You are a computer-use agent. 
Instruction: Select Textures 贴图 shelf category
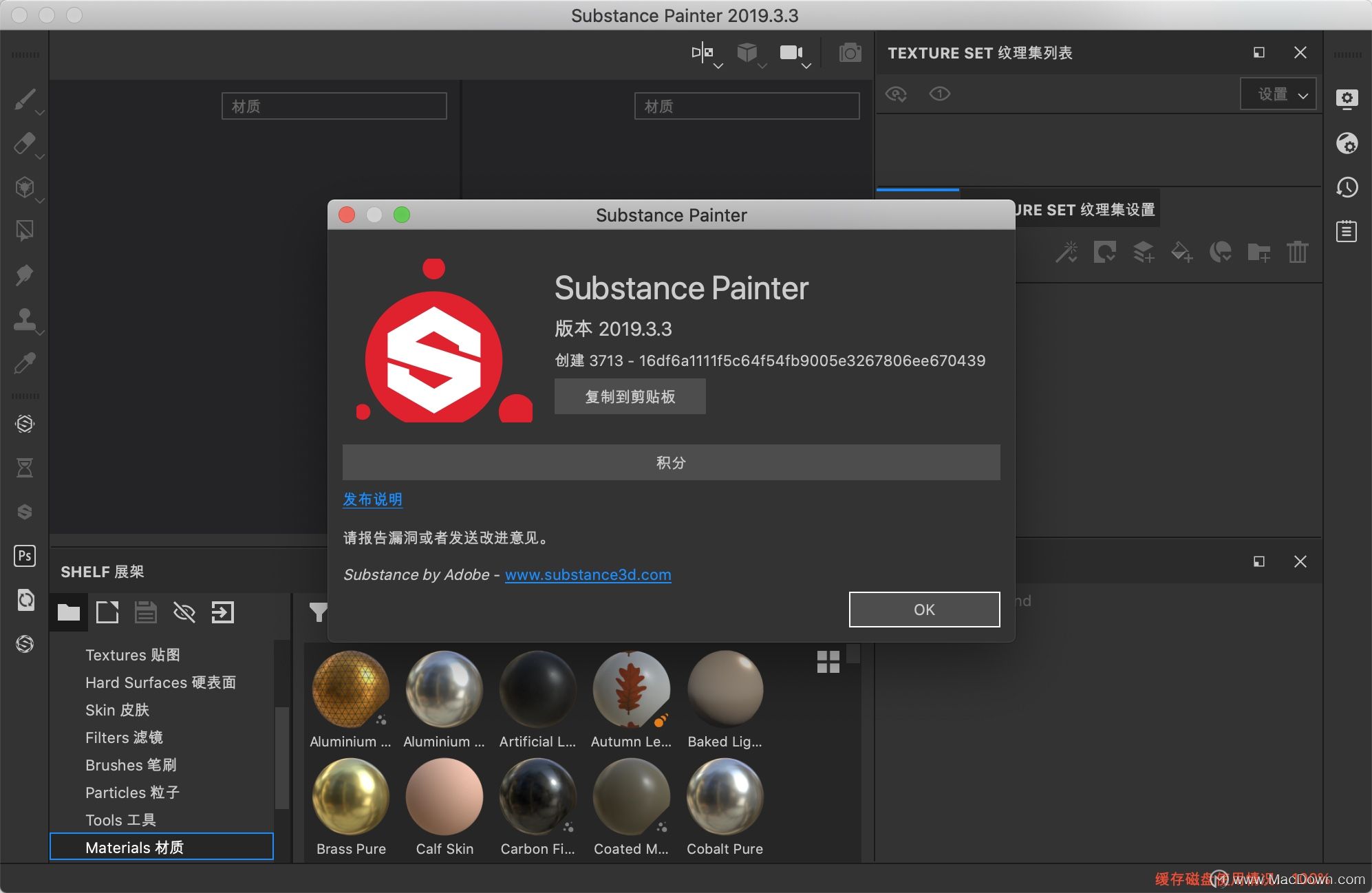point(133,655)
